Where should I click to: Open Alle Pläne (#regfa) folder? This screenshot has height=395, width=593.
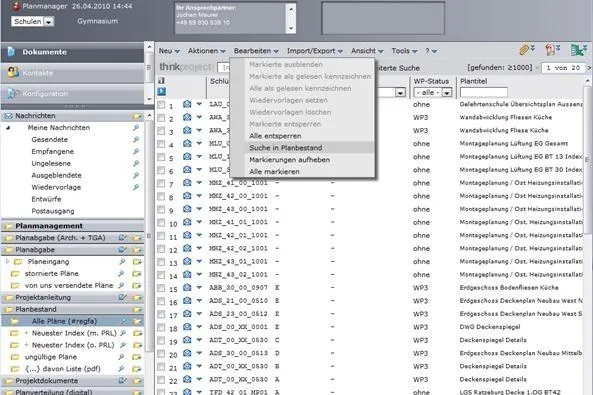coord(64,321)
